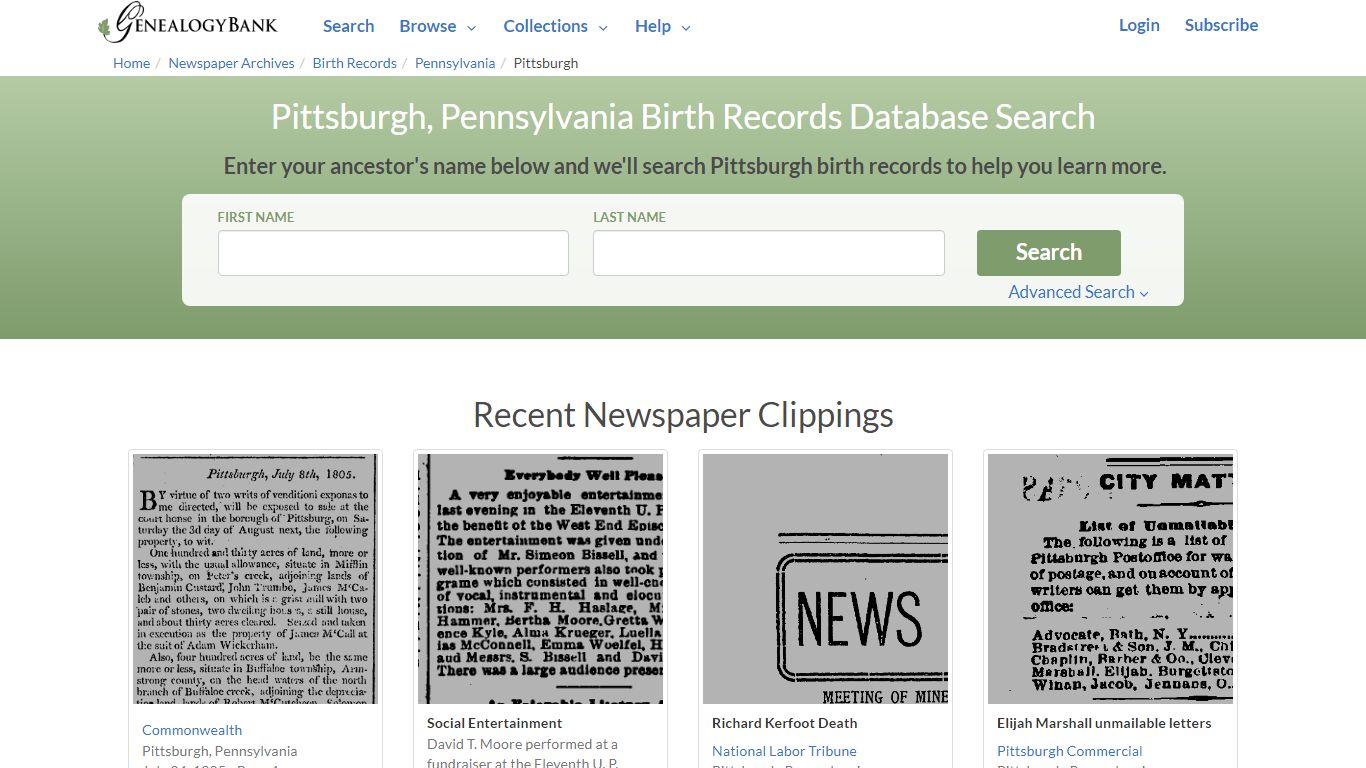Go to Newspaper Archives breadcrumb

(x=231, y=63)
